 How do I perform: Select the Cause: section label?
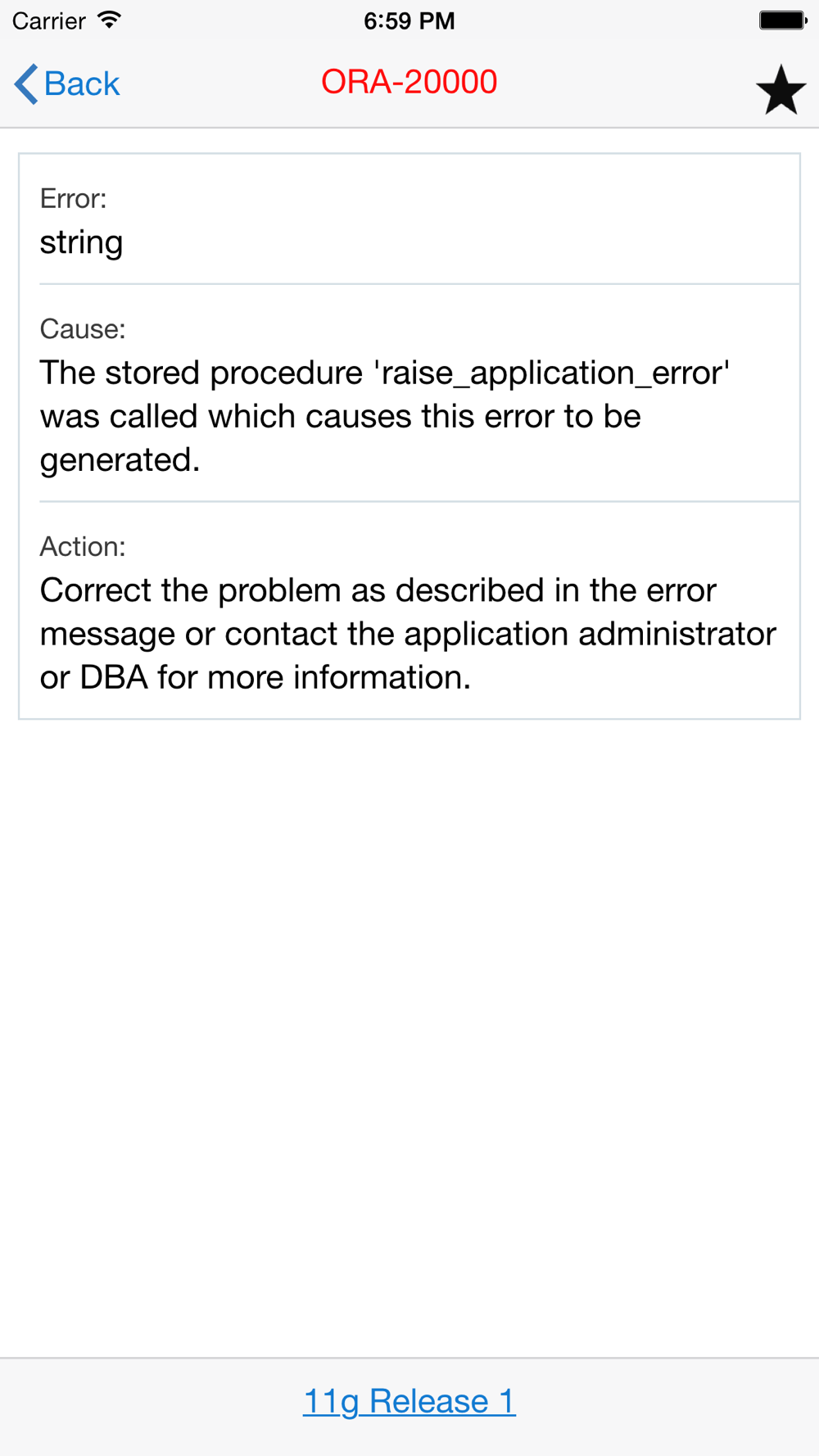coord(83,329)
